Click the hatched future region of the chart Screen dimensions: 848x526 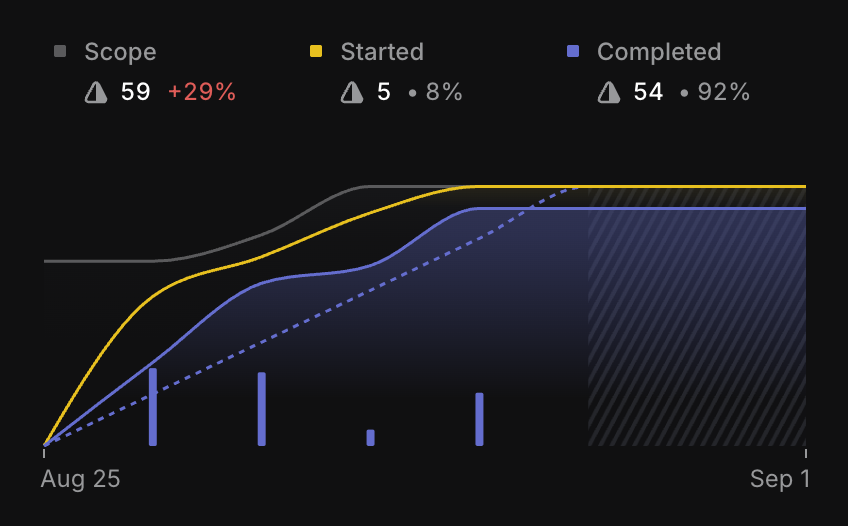click(696, 330)
